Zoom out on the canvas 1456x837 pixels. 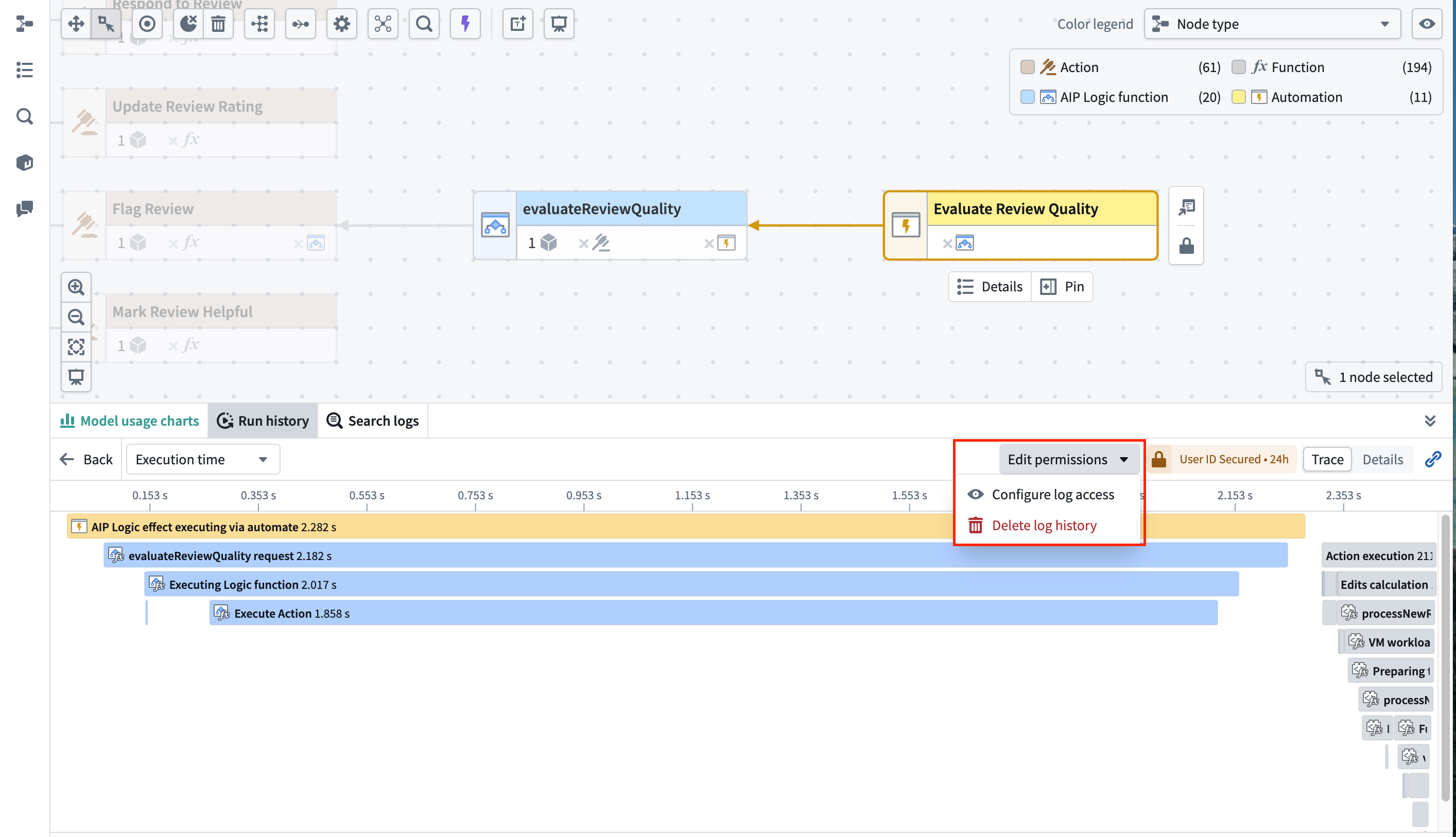pyautogui.click(x=76, y=317)
